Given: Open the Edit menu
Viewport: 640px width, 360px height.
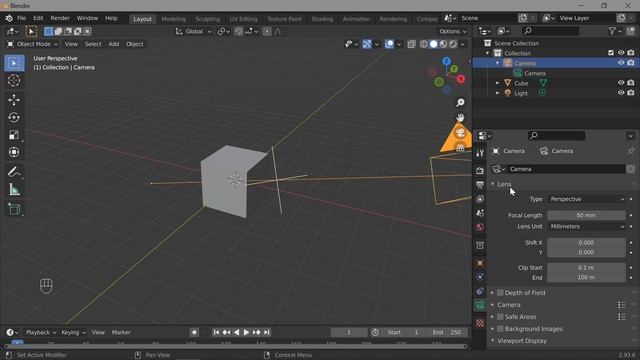Looking at the screenshot, I should [x=38, y=18].
